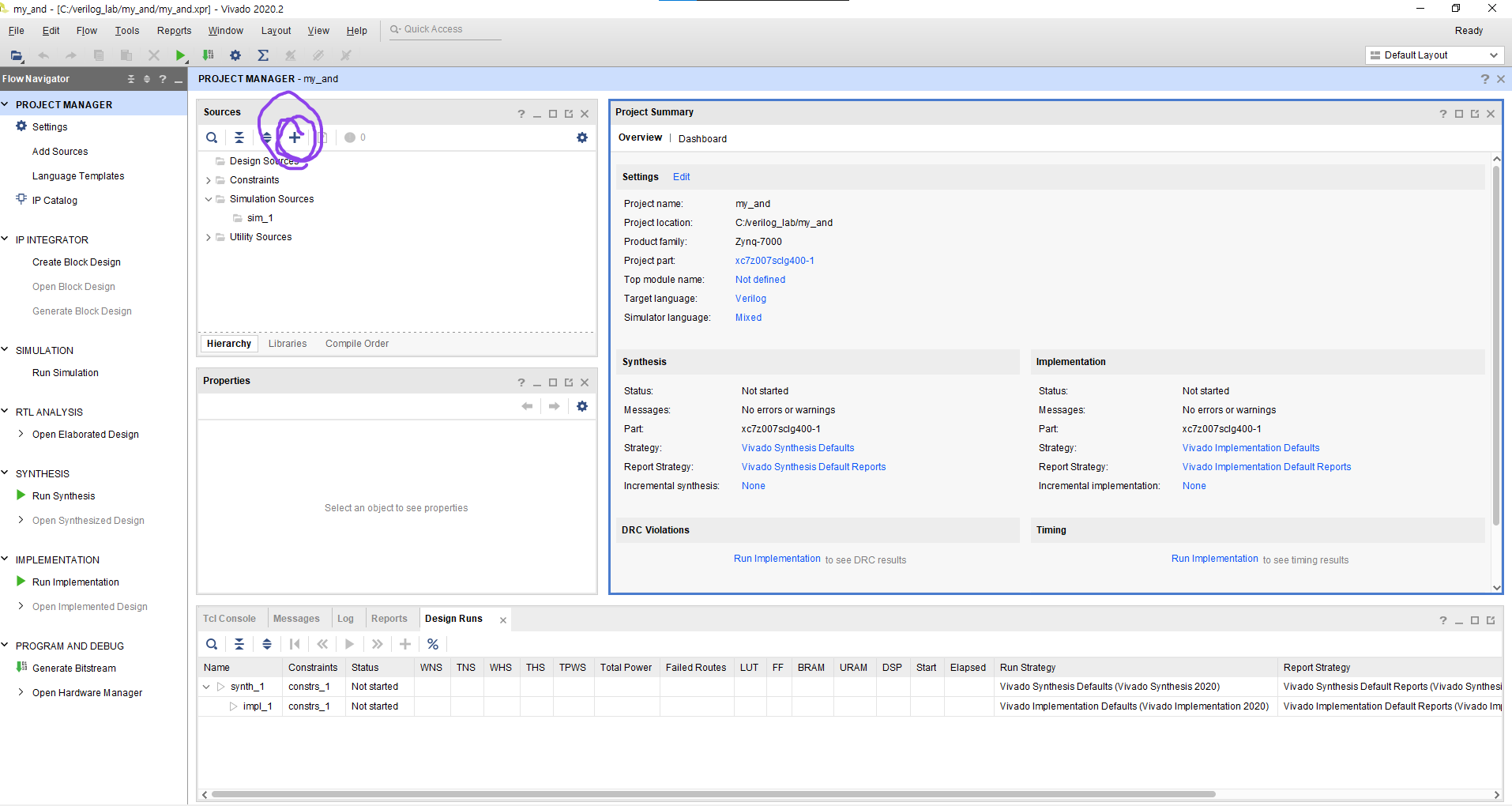Click plus create run icon in Design Runs
Viewport: 1512px width, 806px height.
point(405,644)
